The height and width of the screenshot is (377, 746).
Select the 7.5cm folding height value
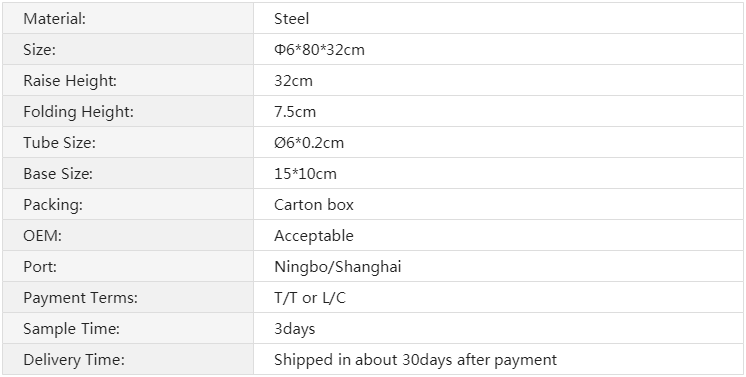coord(295,112)
